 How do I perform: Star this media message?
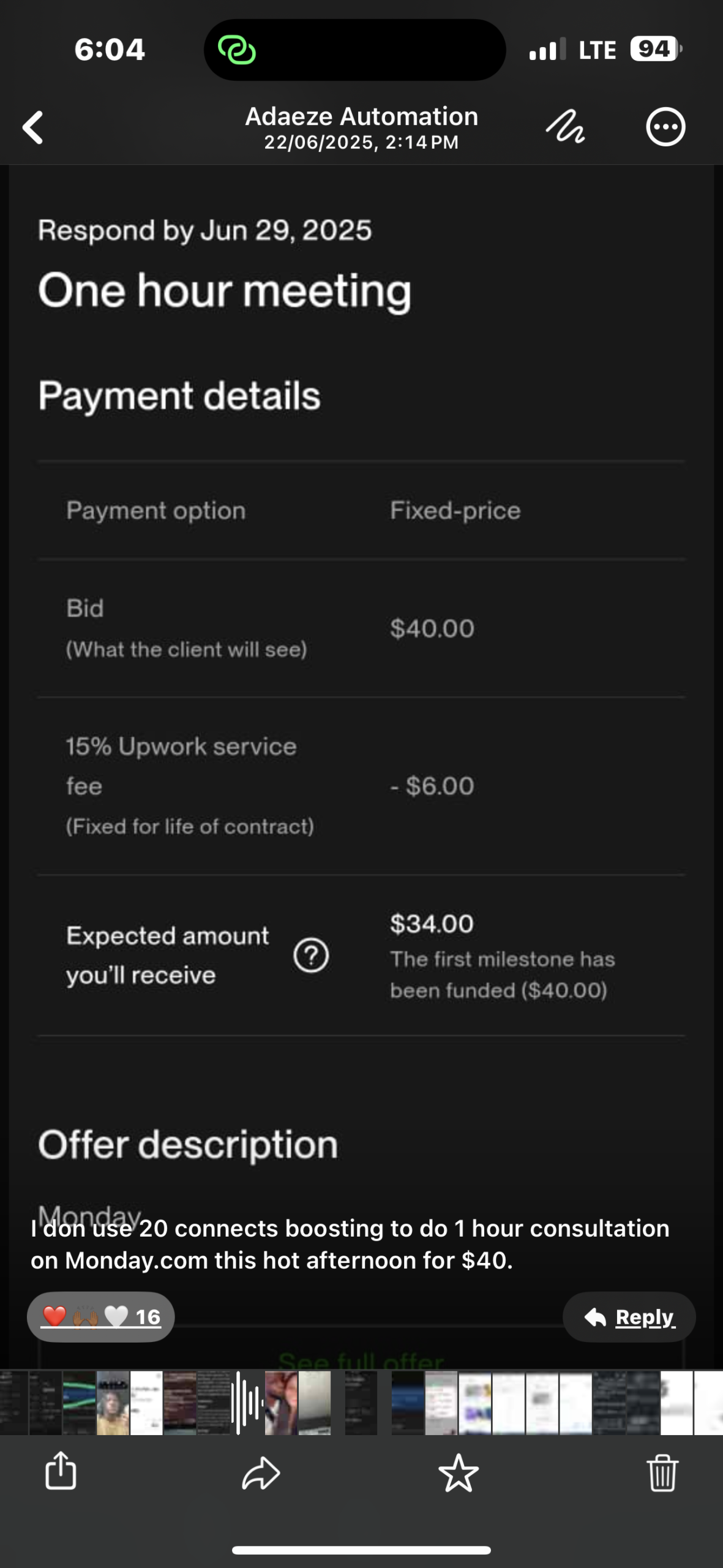[x=459, y=1471]
